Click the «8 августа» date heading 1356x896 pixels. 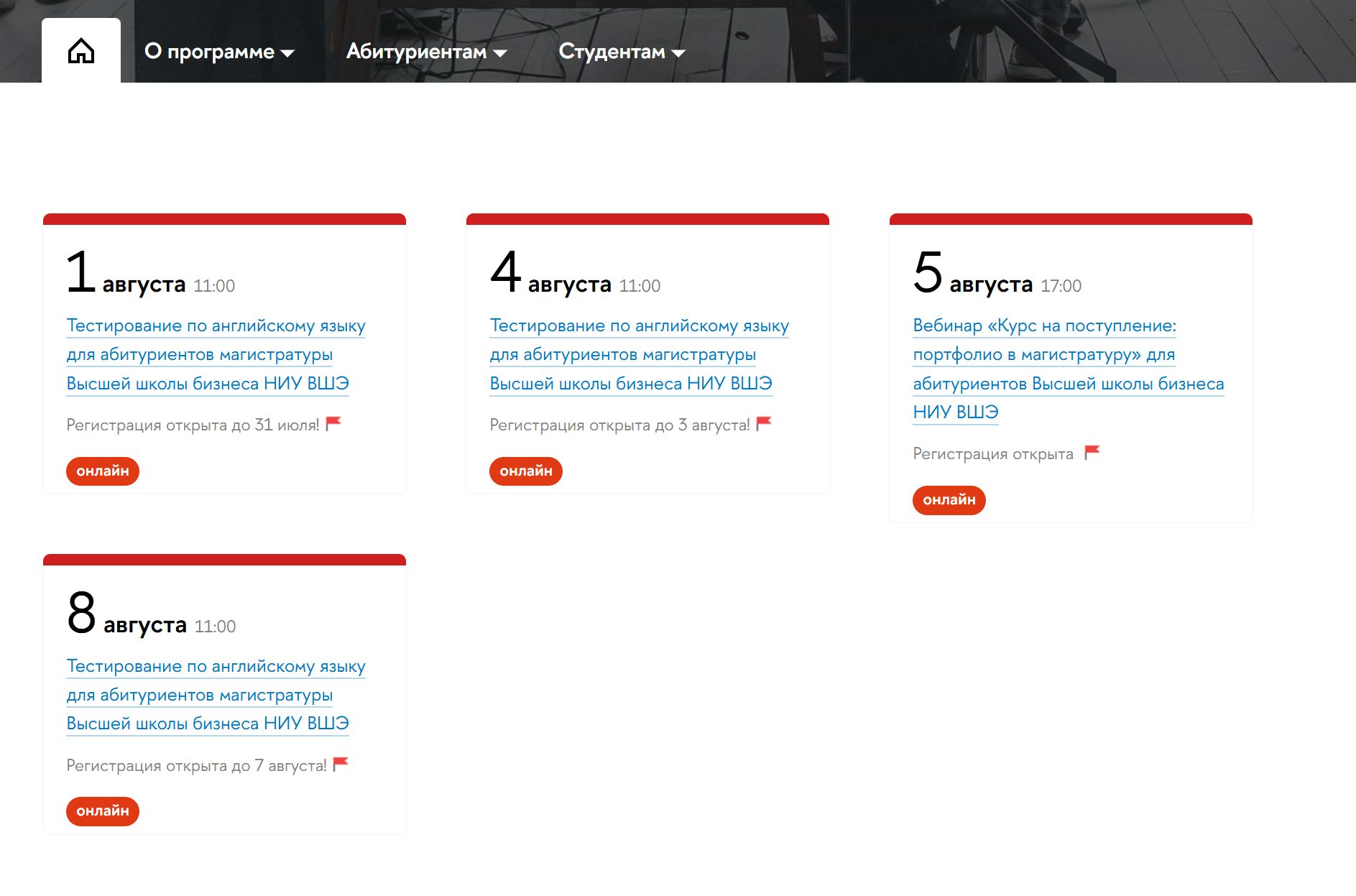tap(126, 614)
